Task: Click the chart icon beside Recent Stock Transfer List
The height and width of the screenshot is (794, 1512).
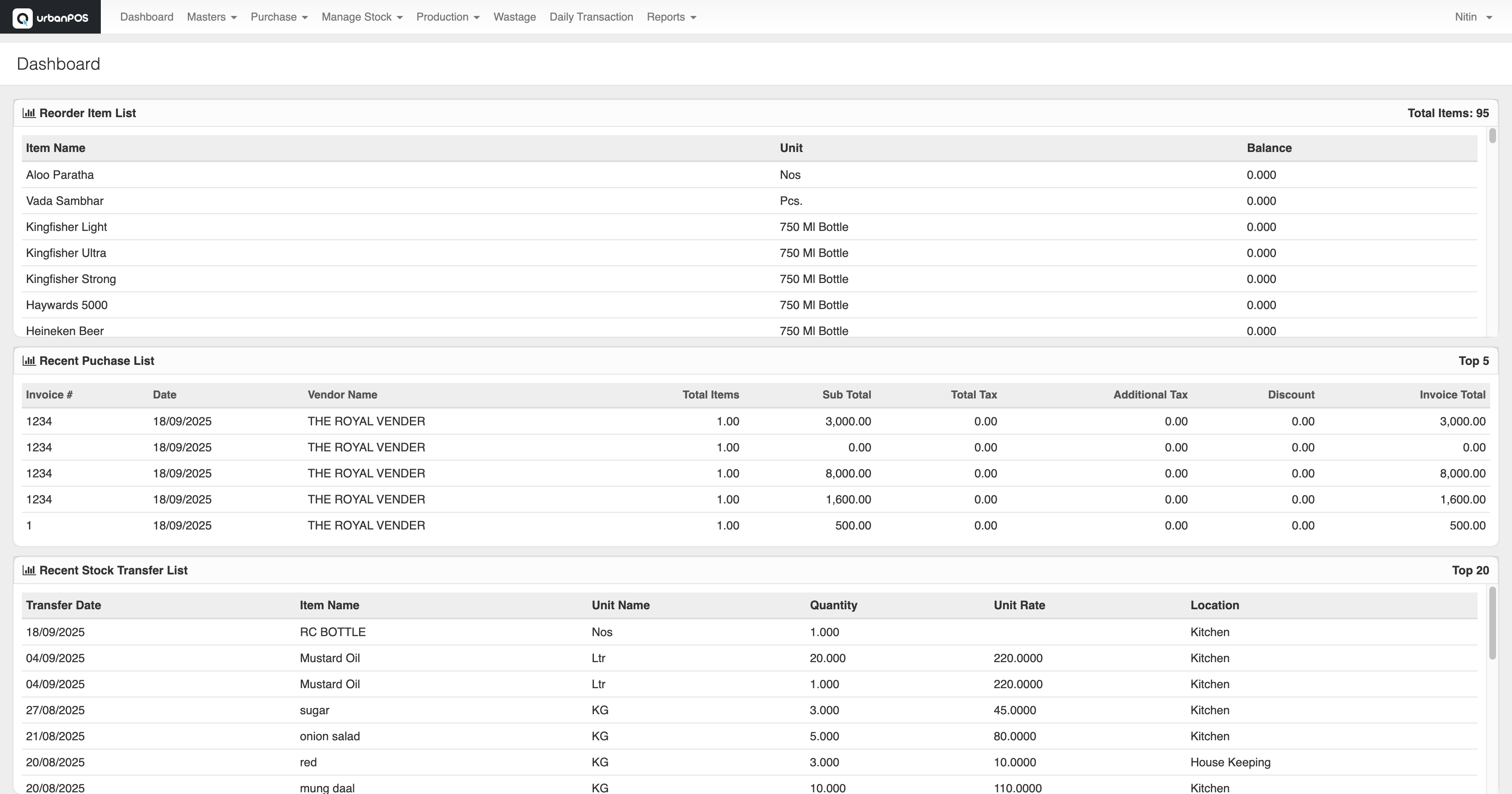Action: tap(29, 570)
